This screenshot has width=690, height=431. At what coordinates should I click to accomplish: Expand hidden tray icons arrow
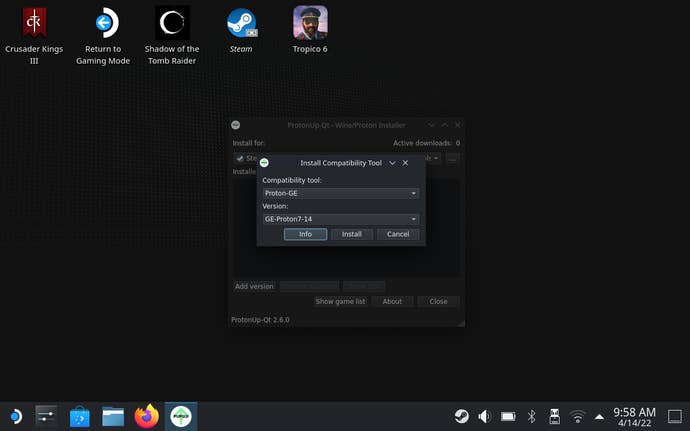(599, 416)
